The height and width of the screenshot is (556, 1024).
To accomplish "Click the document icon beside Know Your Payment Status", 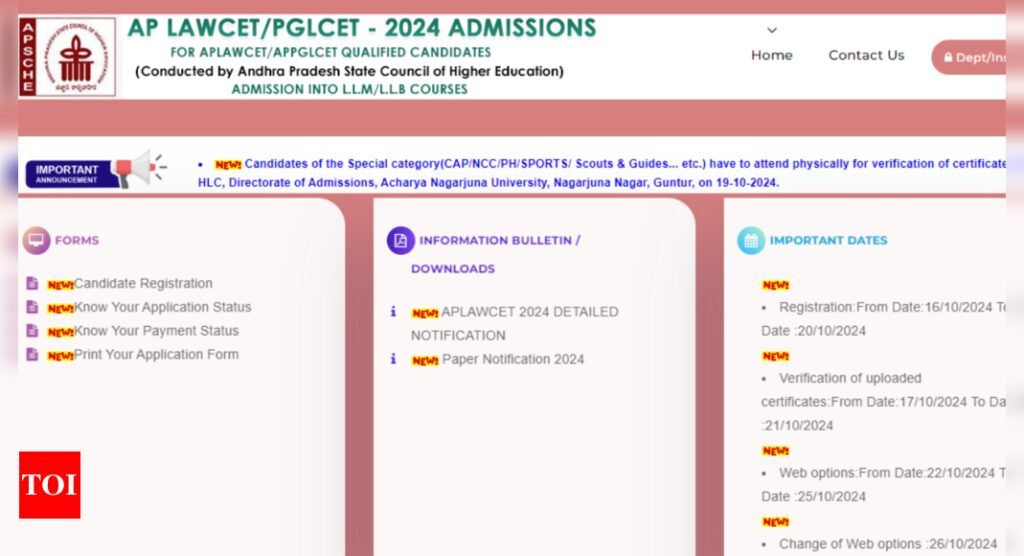I will tap(32, 331).
